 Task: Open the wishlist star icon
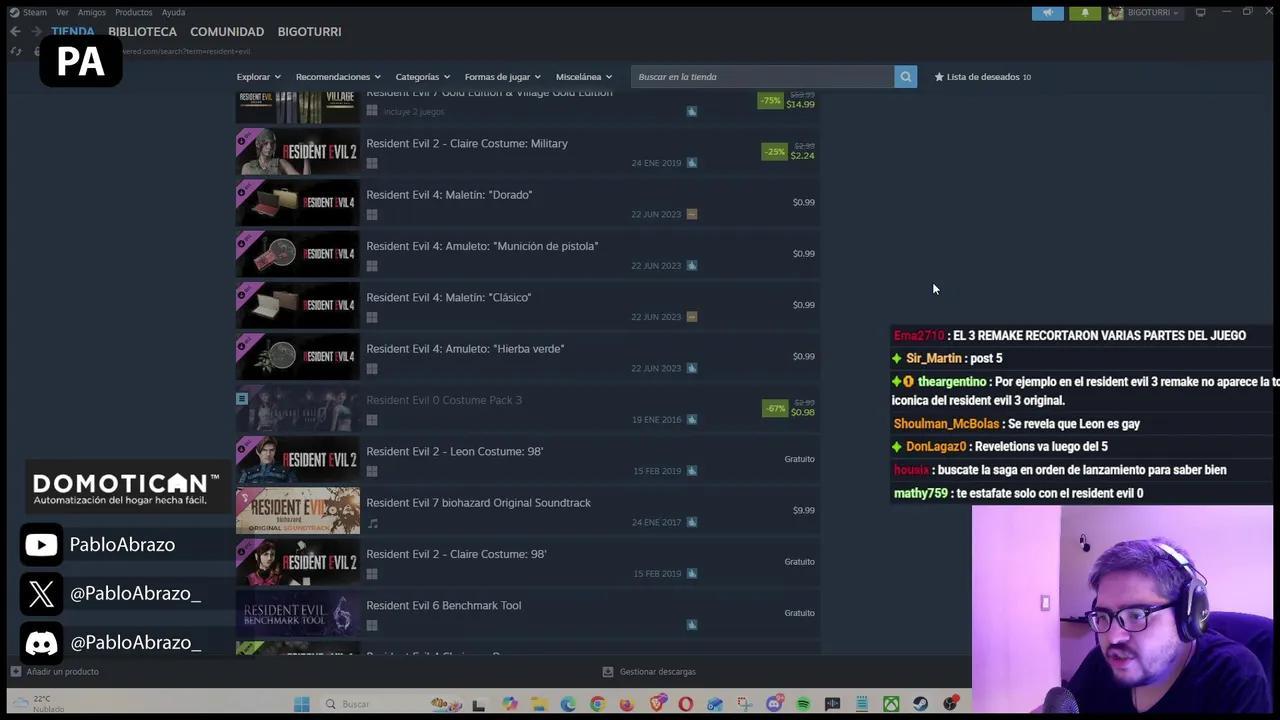tap(939, 77)
